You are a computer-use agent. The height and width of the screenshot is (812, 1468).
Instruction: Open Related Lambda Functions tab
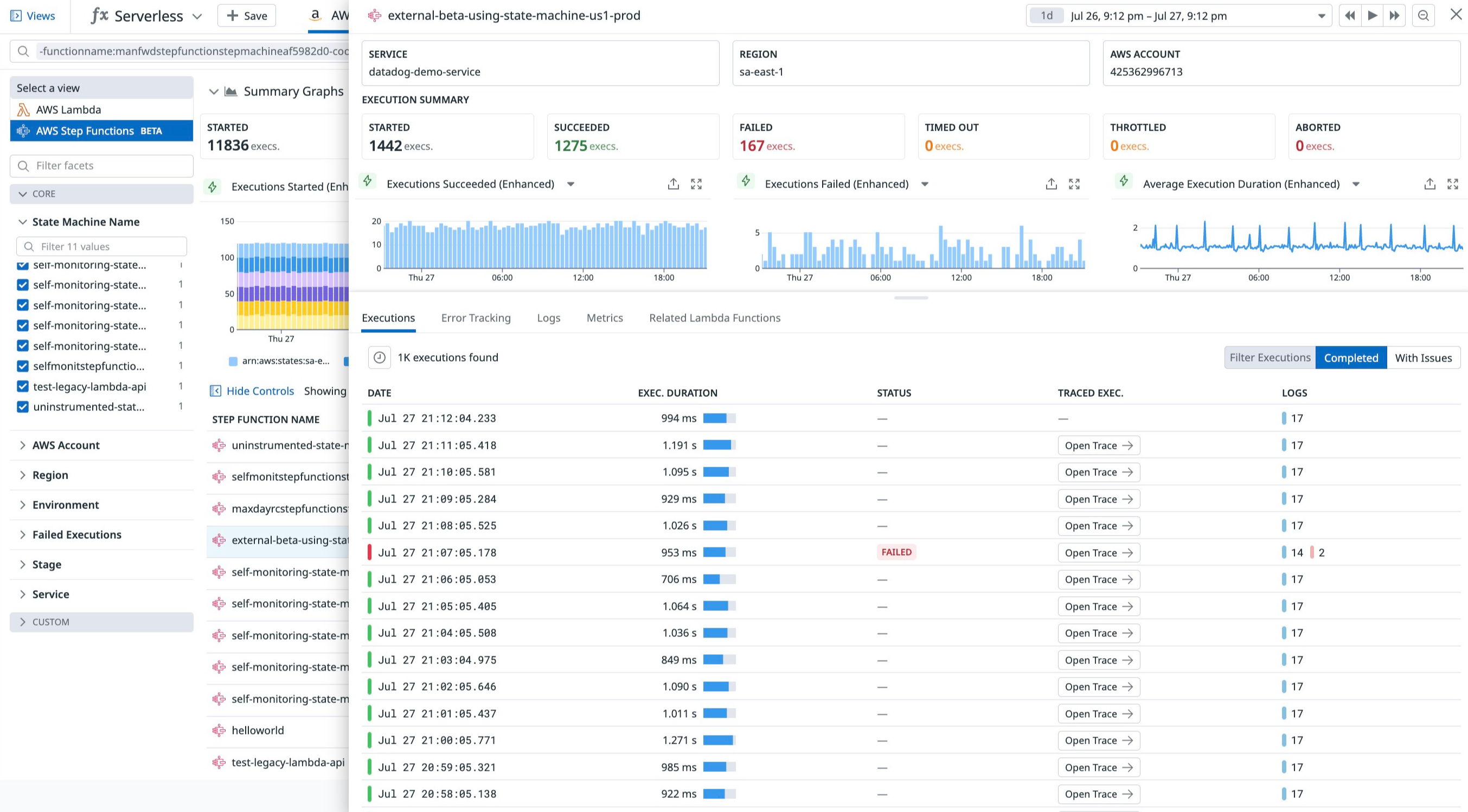715,318
